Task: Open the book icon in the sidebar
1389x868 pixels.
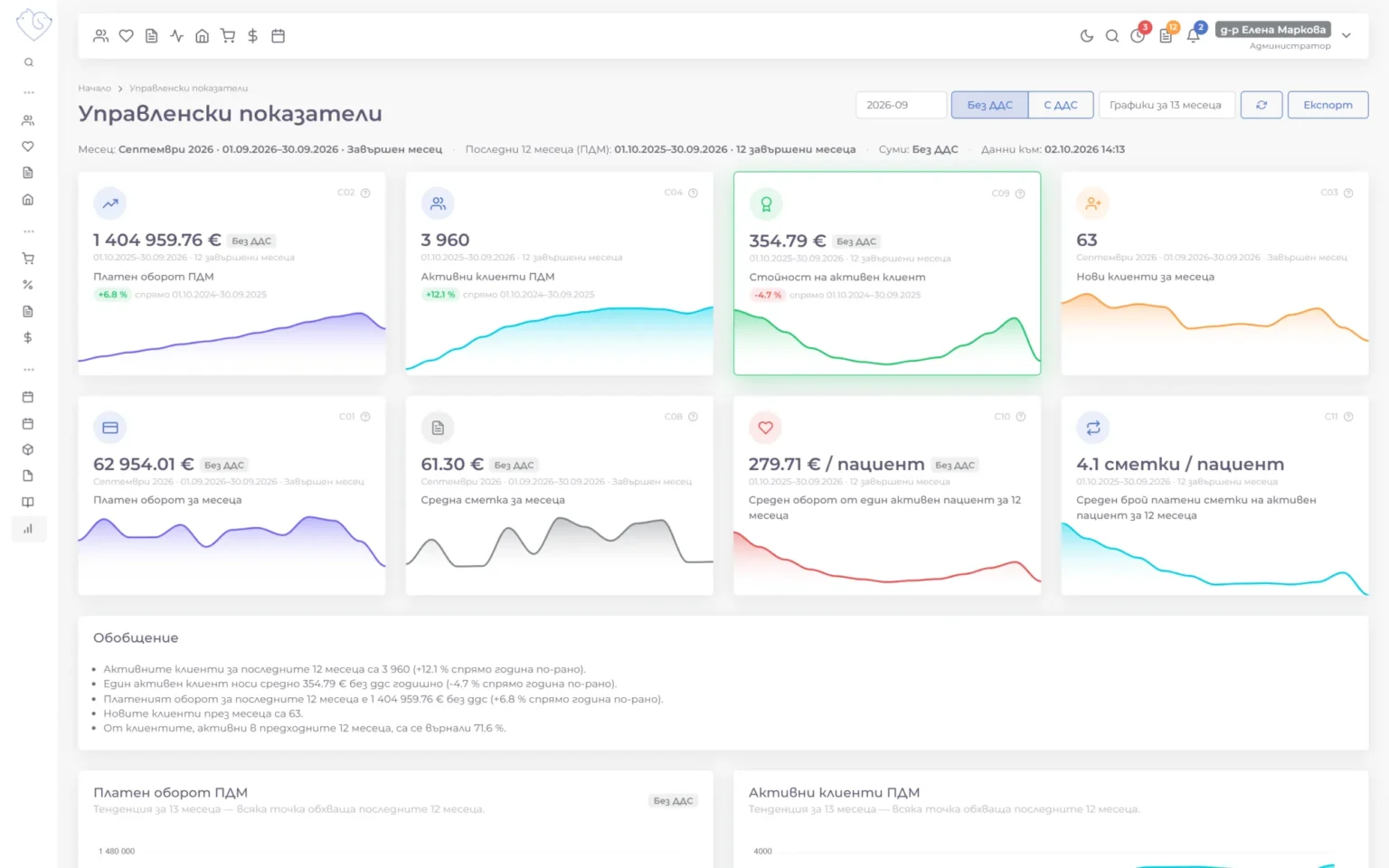Action: coord(28,502)
